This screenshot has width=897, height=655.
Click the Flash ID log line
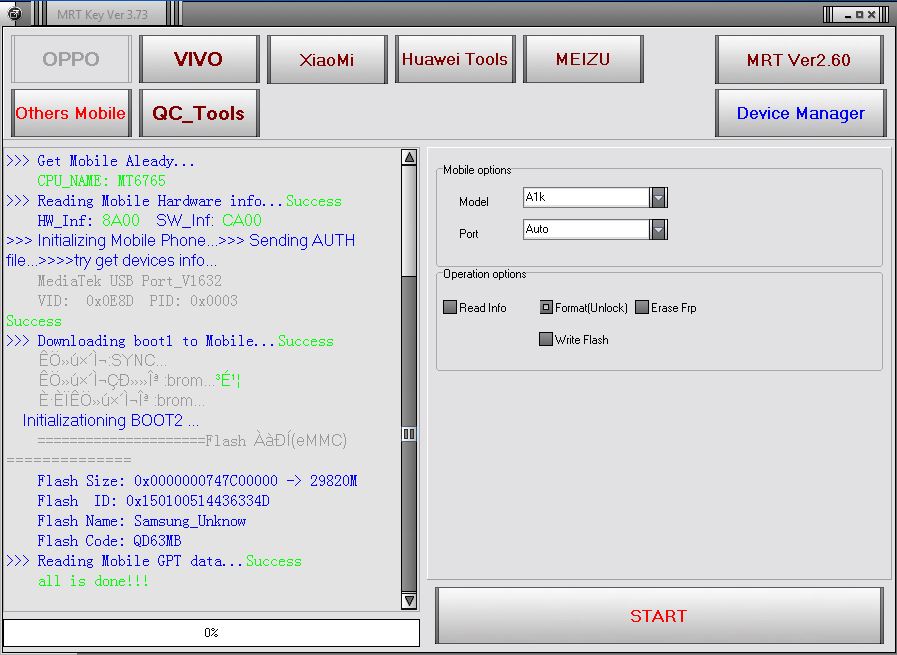coord(153,501)
